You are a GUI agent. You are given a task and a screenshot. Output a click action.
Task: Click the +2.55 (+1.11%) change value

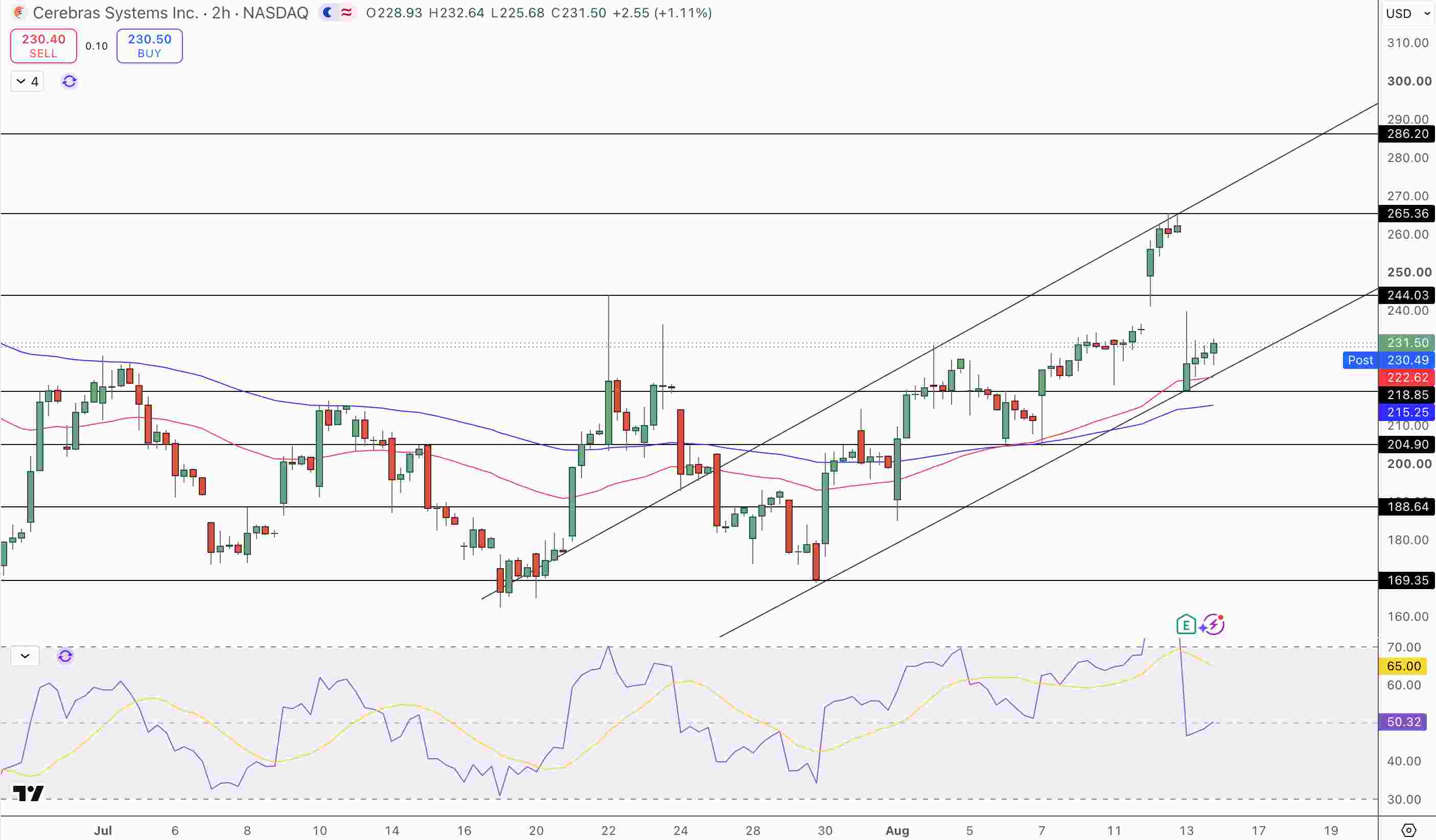coord(662,13)
